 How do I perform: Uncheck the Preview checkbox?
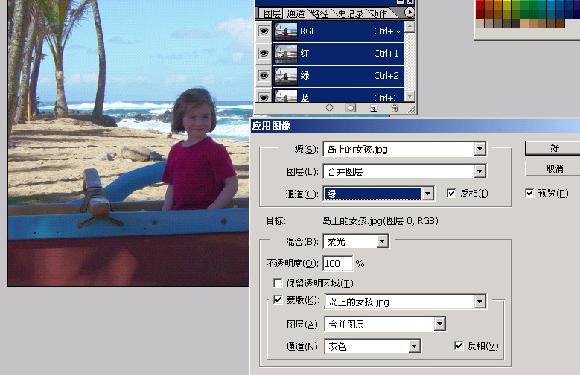click(530, 193)
